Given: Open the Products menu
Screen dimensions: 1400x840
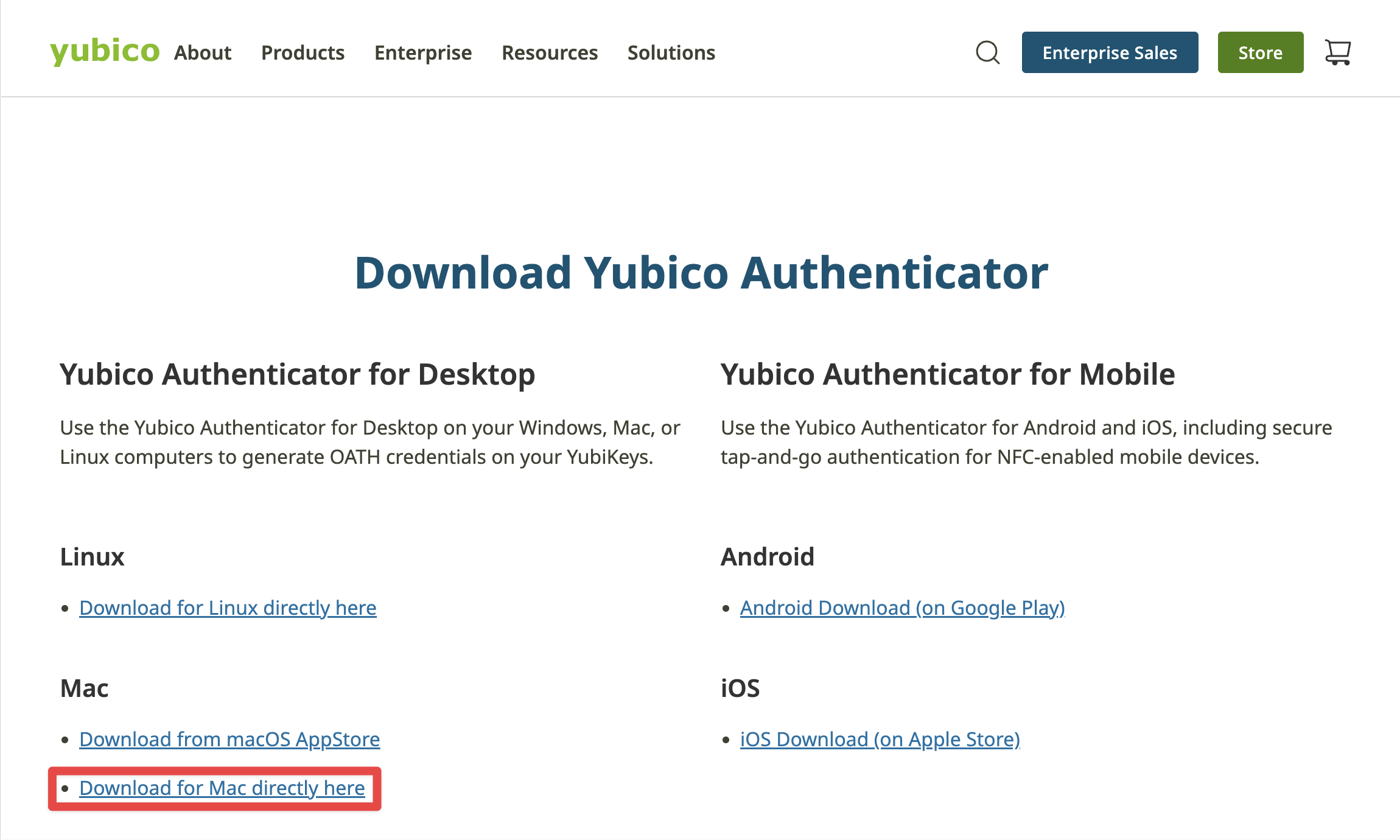Looking at the screenshot, I should click(303, 53).
